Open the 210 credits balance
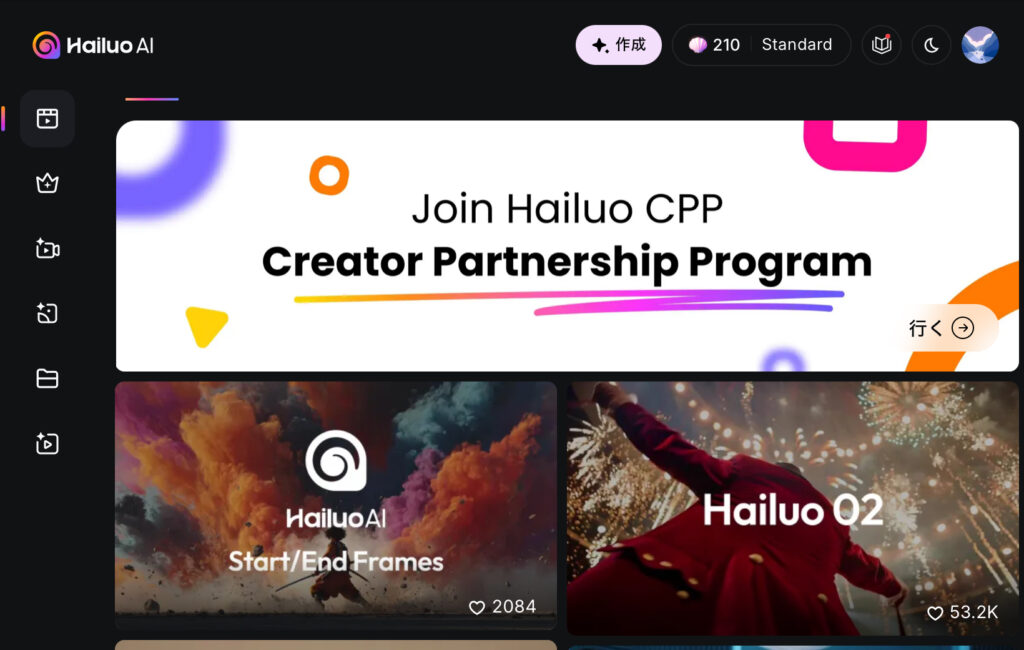The width and height of the screenshot is (1024, 650). (714, 45)
